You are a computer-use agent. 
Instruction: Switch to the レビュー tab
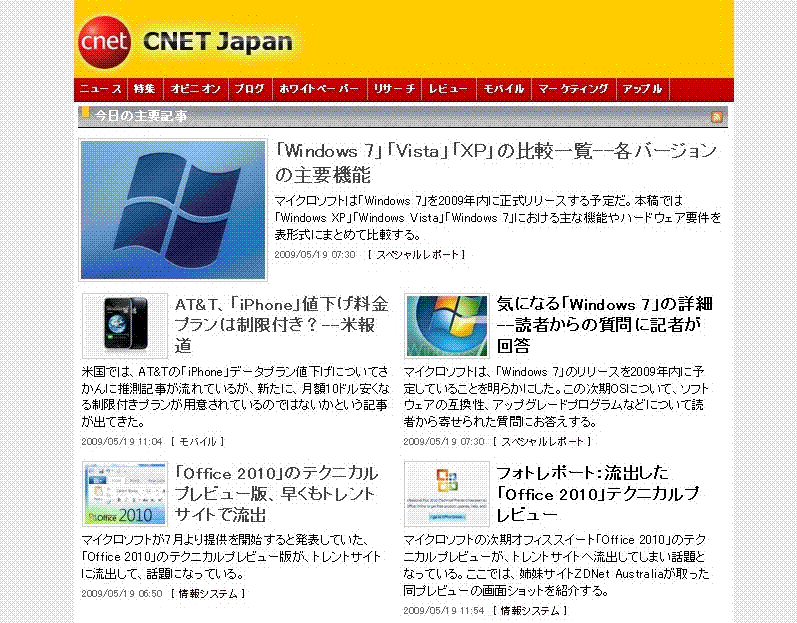point(448,89)
